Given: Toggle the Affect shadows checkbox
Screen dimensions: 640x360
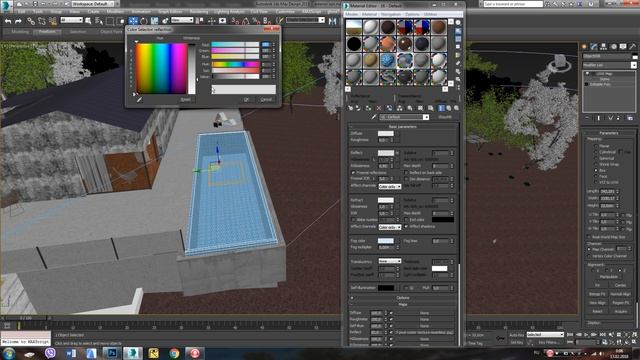Looking at the screenshot, I should (x=406, y=227).
